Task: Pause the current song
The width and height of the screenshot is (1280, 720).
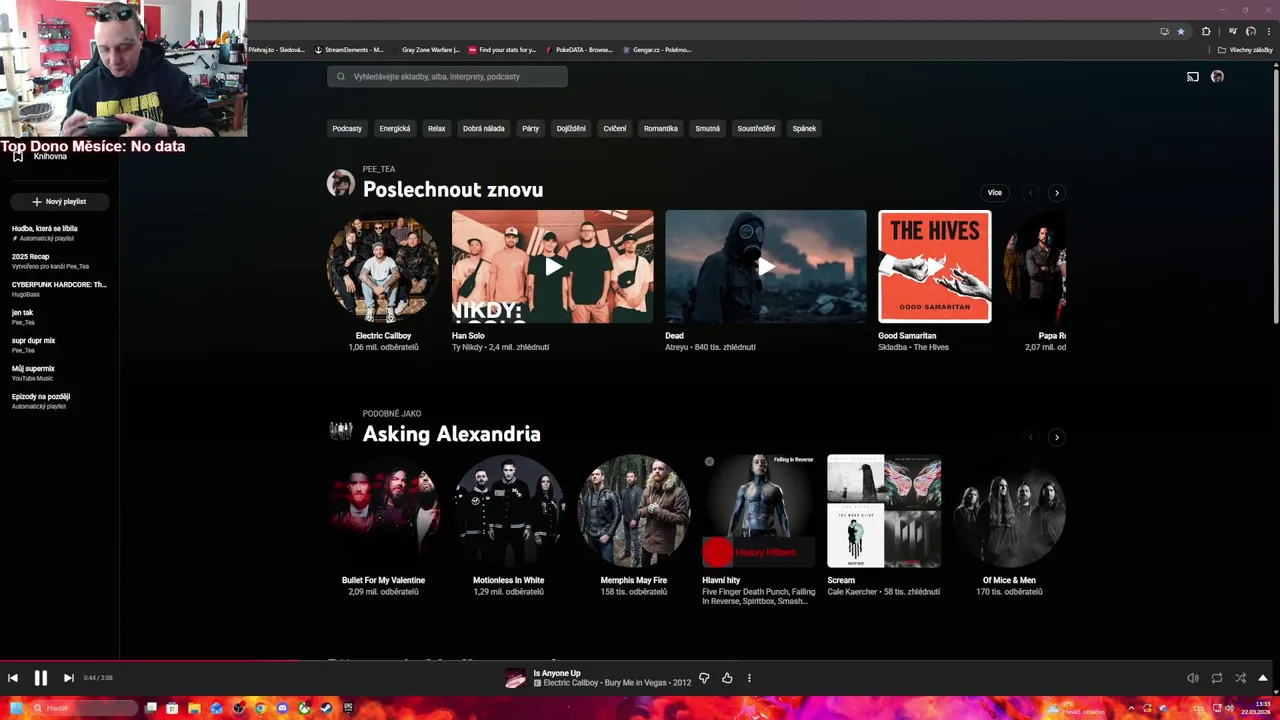Action: tap(41, 678)
